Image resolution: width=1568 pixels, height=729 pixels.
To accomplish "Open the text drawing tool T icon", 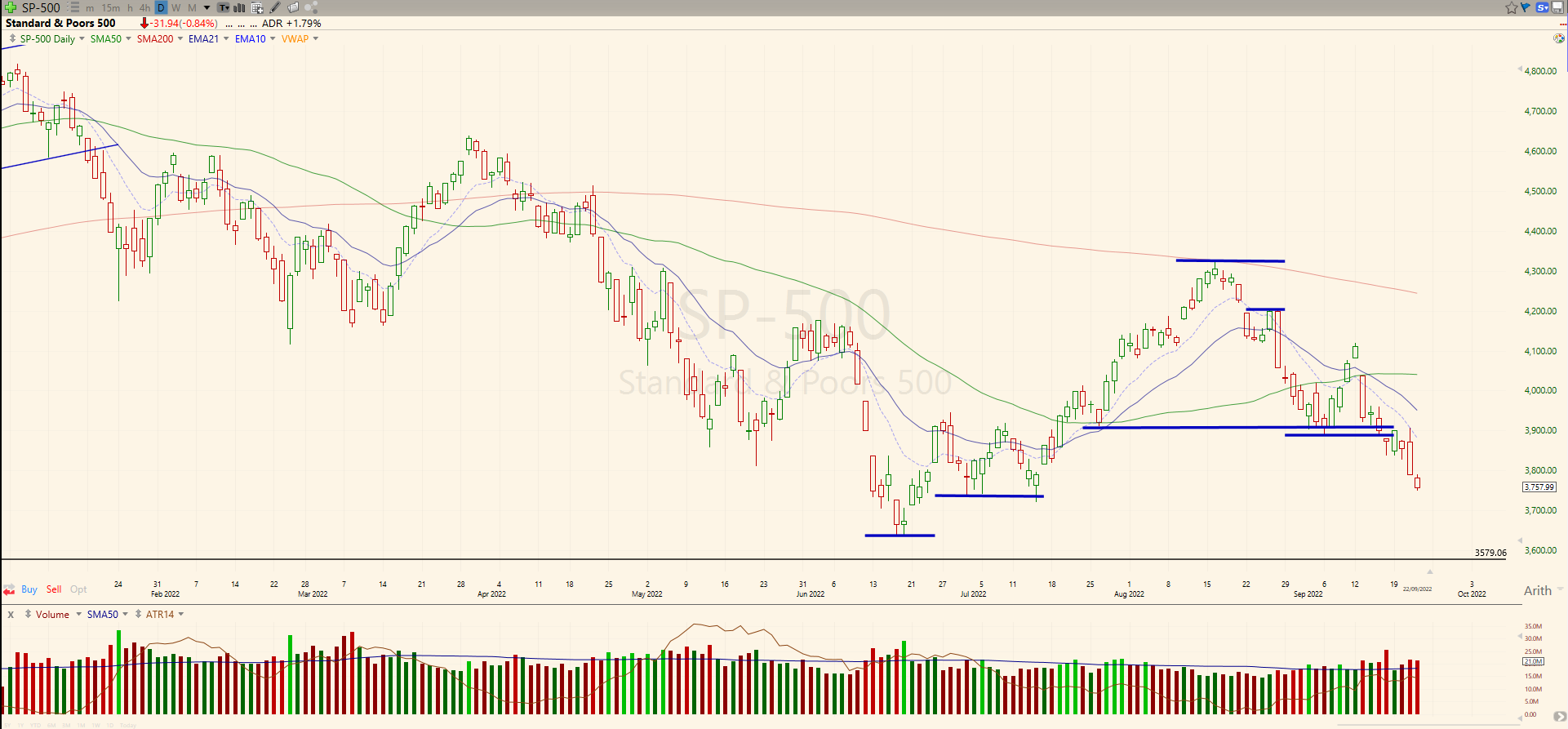I will (x=223, y=7).
